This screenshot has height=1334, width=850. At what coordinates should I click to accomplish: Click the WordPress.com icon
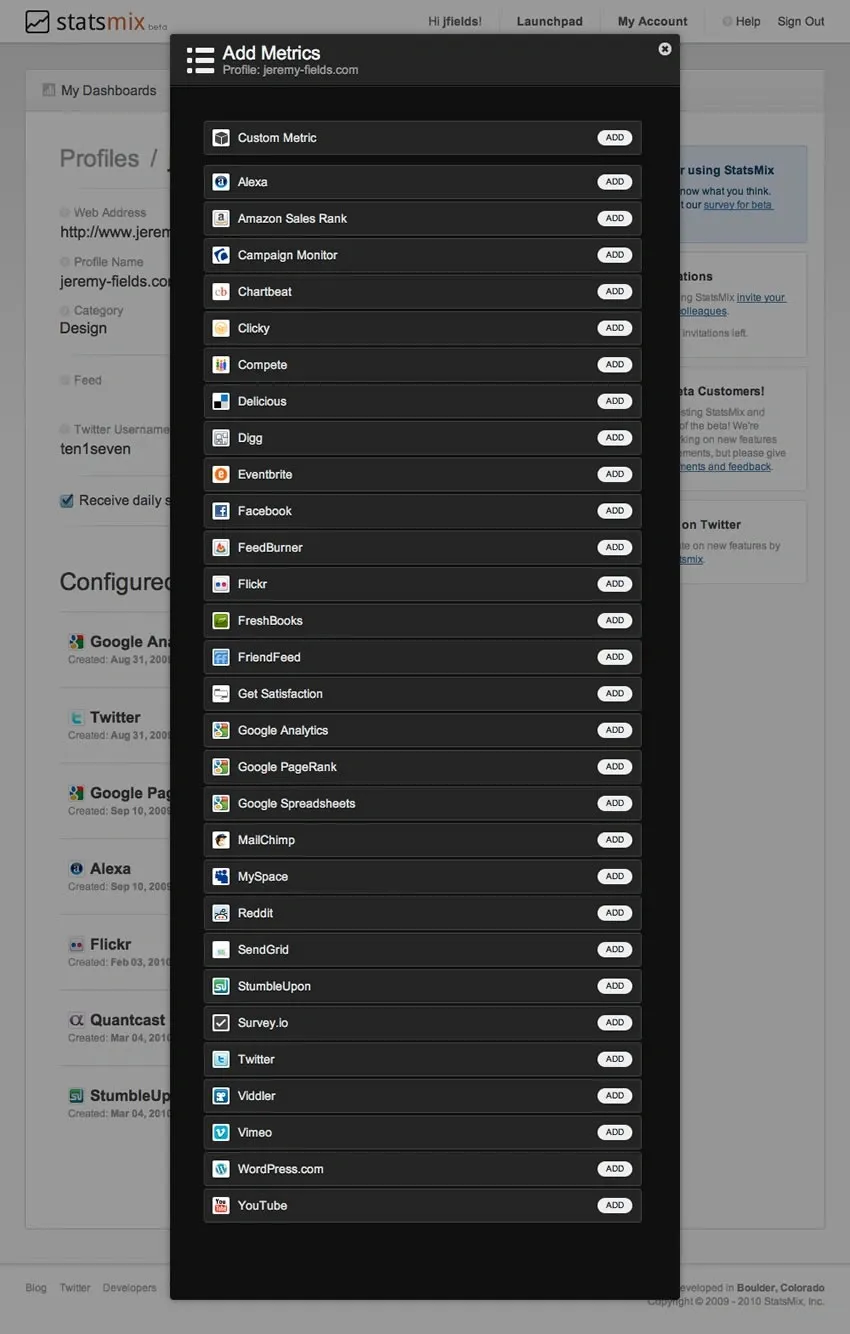coord(221,1169)
